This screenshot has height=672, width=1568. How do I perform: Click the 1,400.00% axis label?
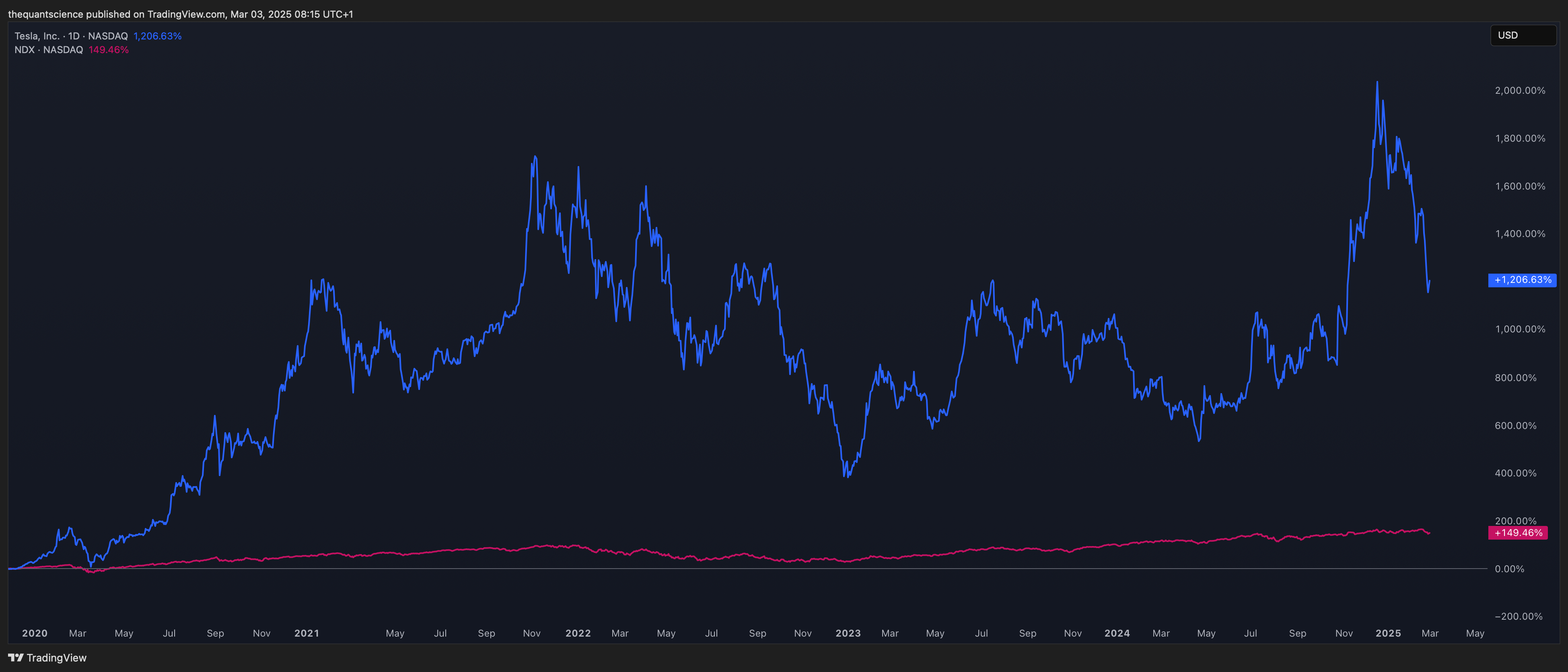pyautogui.click(x=1520, y=234)
